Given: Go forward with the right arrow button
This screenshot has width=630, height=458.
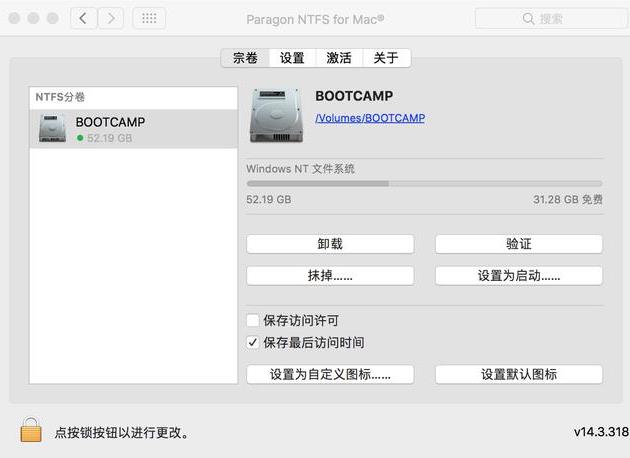Looking at the screenshot, I should [x=110, y=18].
